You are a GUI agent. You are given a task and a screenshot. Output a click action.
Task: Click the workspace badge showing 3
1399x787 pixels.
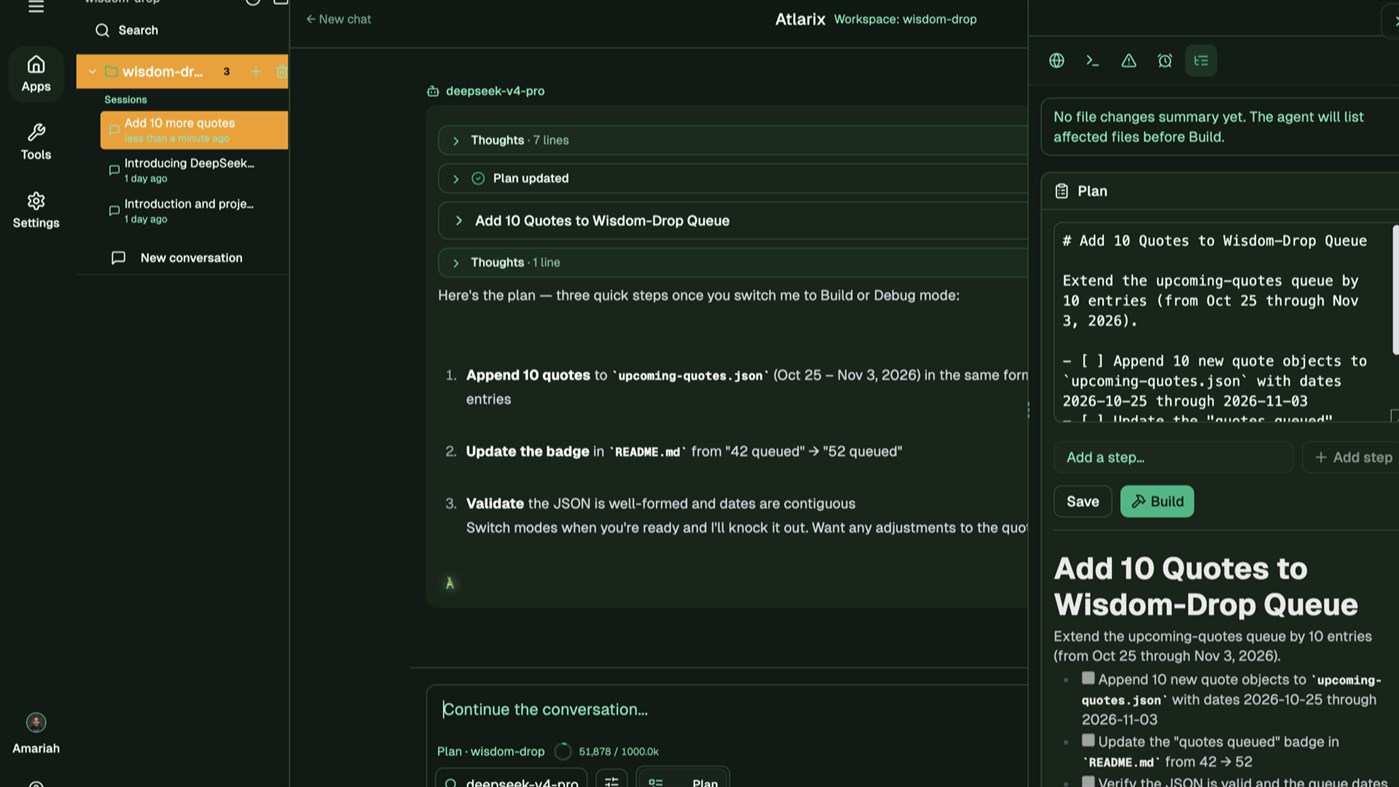pyautogui.click(x=226, y=72)
